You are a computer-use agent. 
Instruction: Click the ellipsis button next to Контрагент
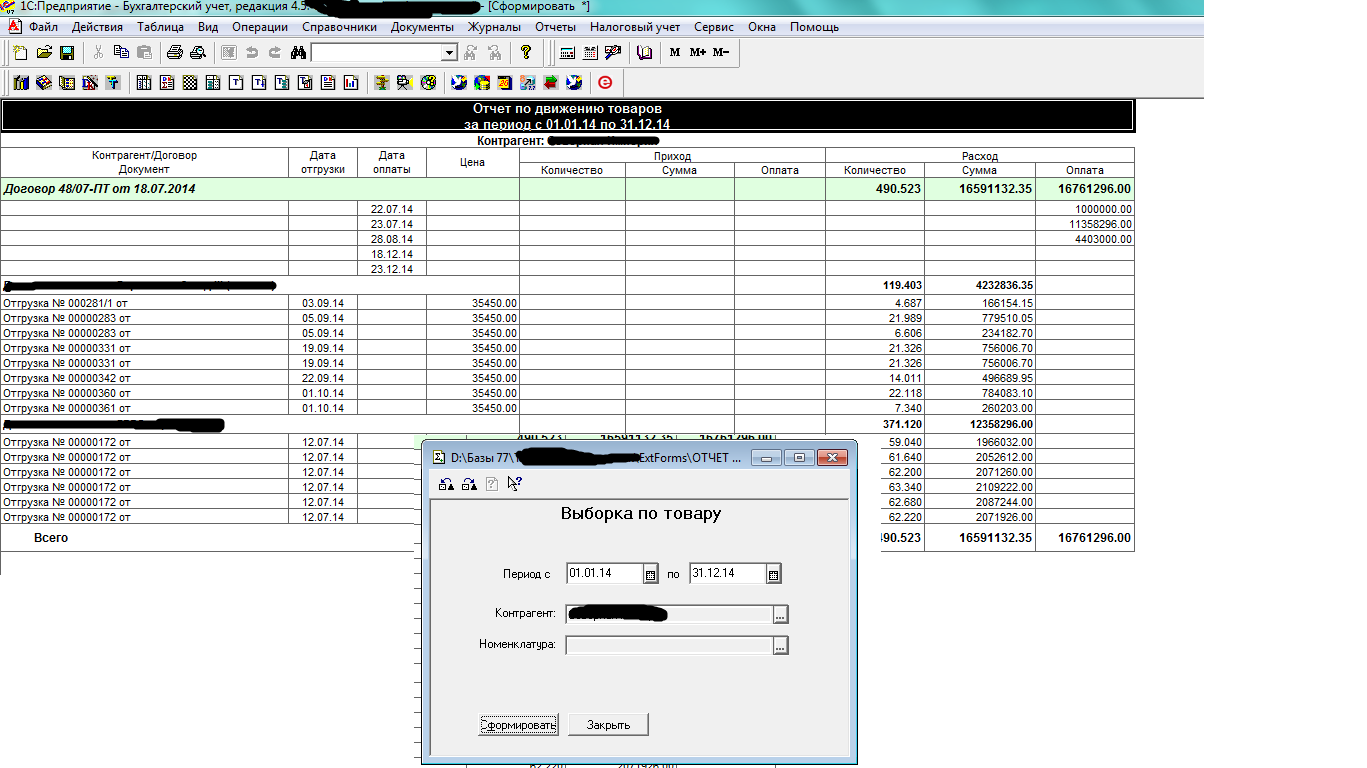[781, 614]
